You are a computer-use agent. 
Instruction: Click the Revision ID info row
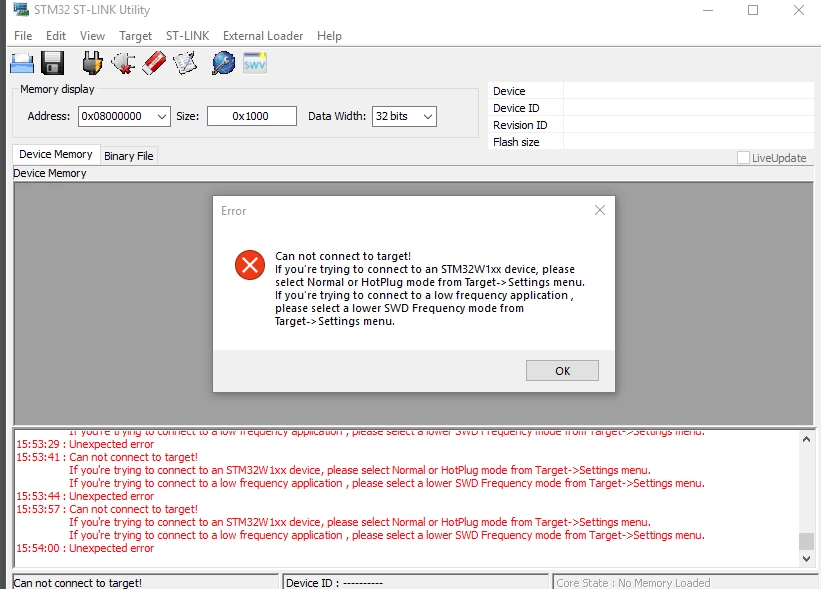pos(651,125)
